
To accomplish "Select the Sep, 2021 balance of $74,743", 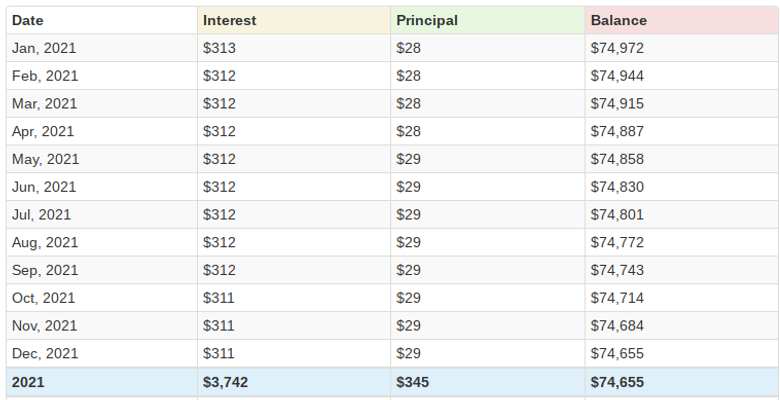I will point(617,270).
